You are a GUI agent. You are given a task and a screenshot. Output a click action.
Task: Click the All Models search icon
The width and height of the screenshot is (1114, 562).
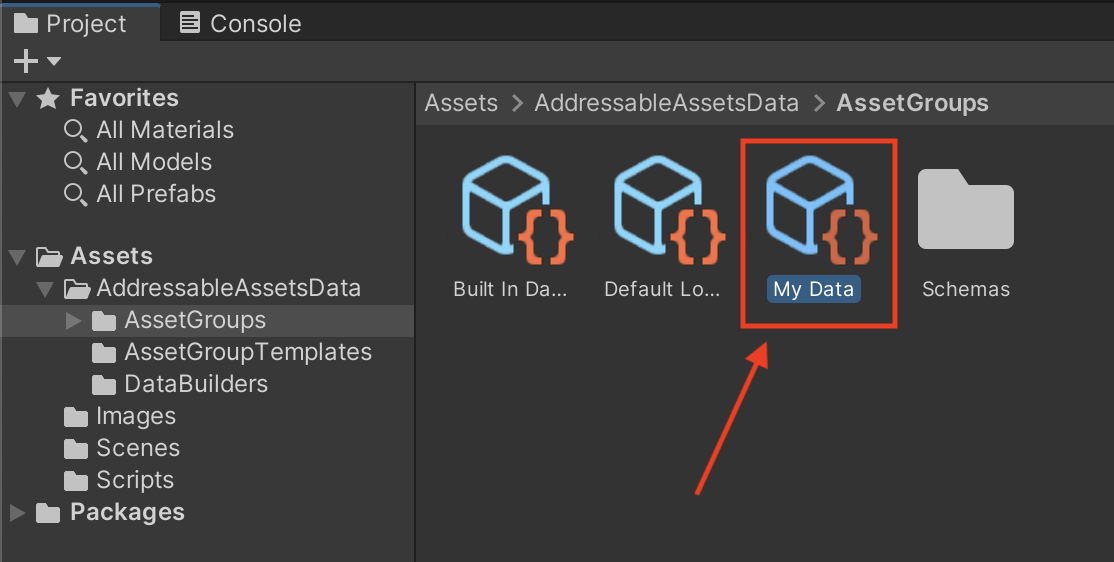pyautogui.click(x=75, y=163)
